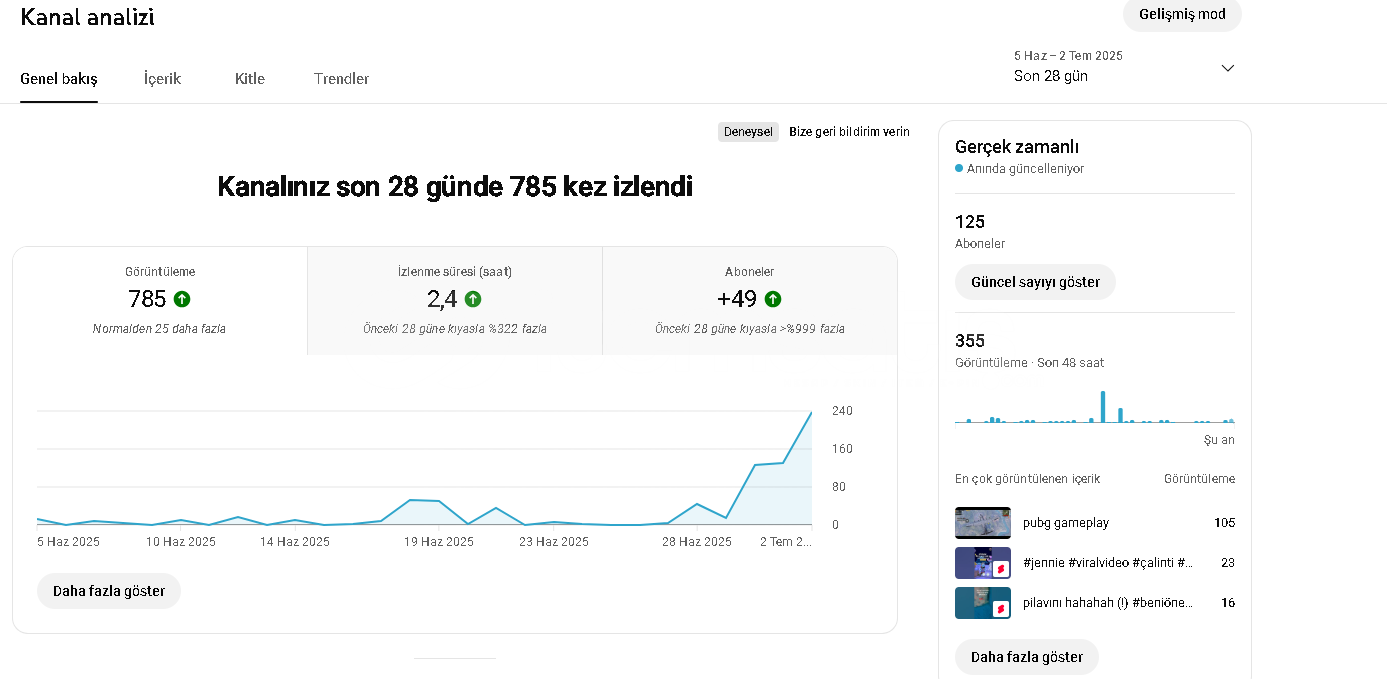The width and height of the screenshot is (1387, 679).
Task: Expand the date range chevron arrow
Action: (x=1228, y=68)
